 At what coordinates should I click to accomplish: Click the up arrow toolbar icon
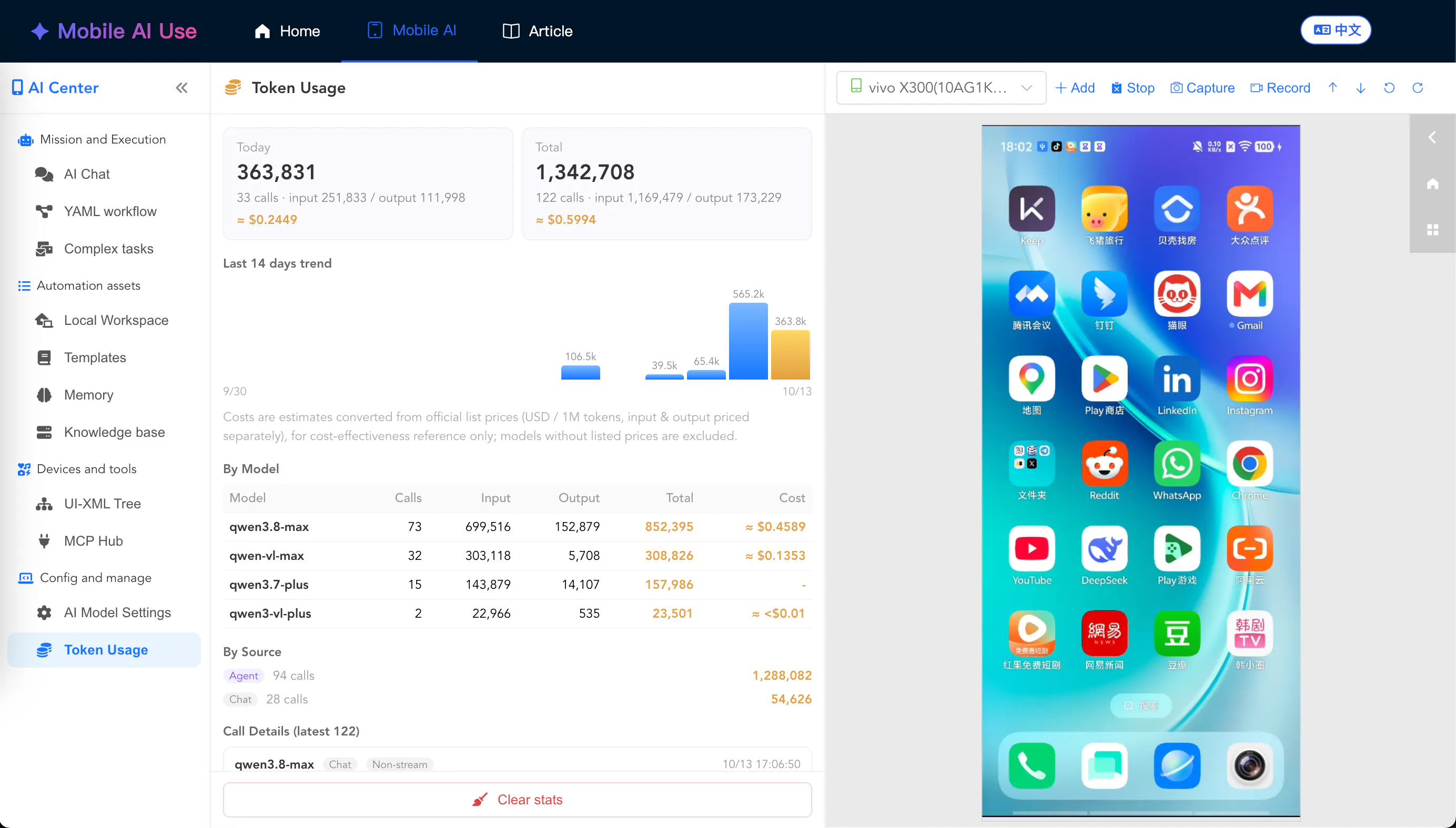(1332, 88)
